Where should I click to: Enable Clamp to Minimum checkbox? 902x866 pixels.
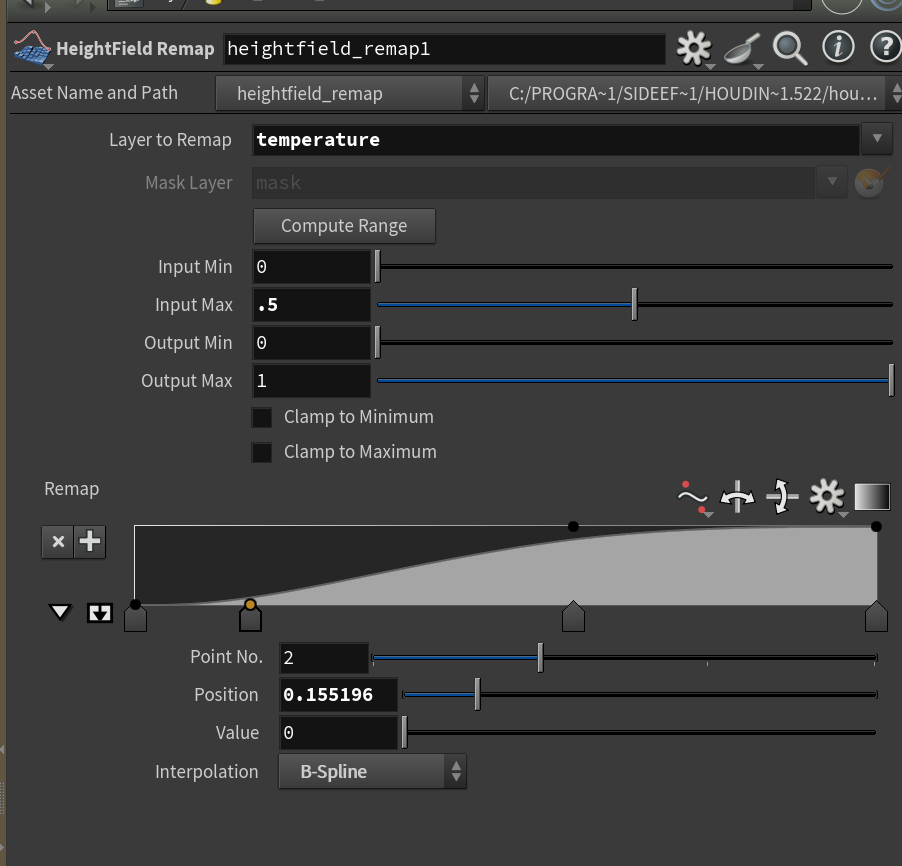coord(262,417)
